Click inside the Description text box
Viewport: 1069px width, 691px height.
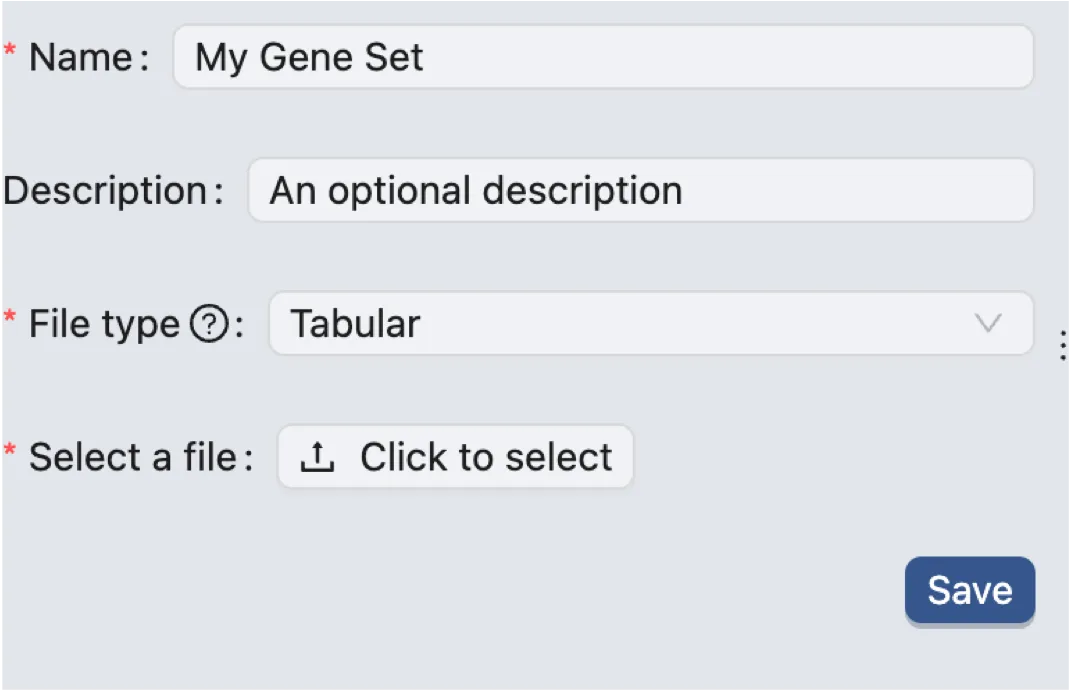[640, 190]
